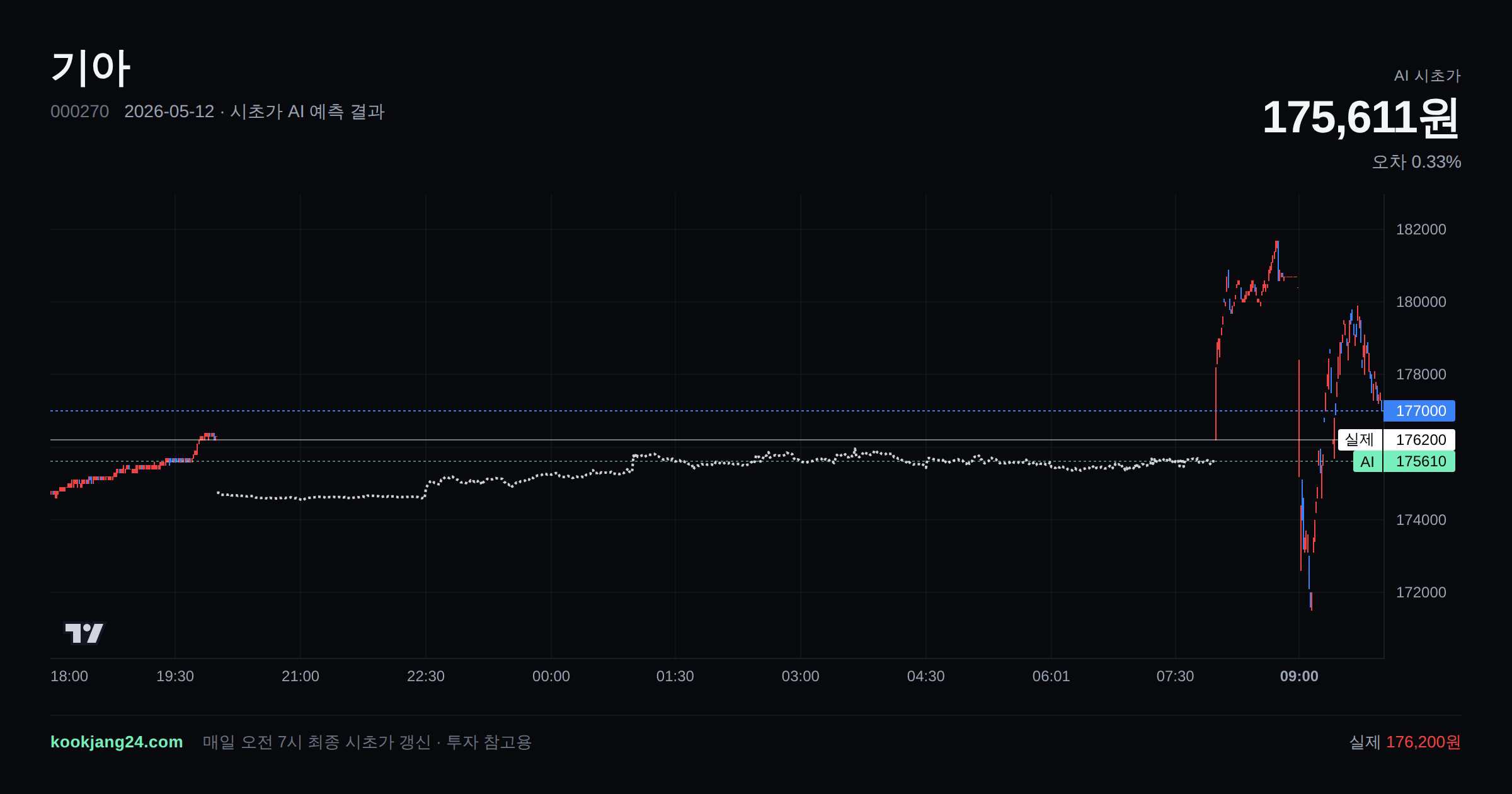Click the 2026-05-12 시초가 AI 예측 결과 subtitle
This screenshot has height=794, width=1512.
point(255,112)
